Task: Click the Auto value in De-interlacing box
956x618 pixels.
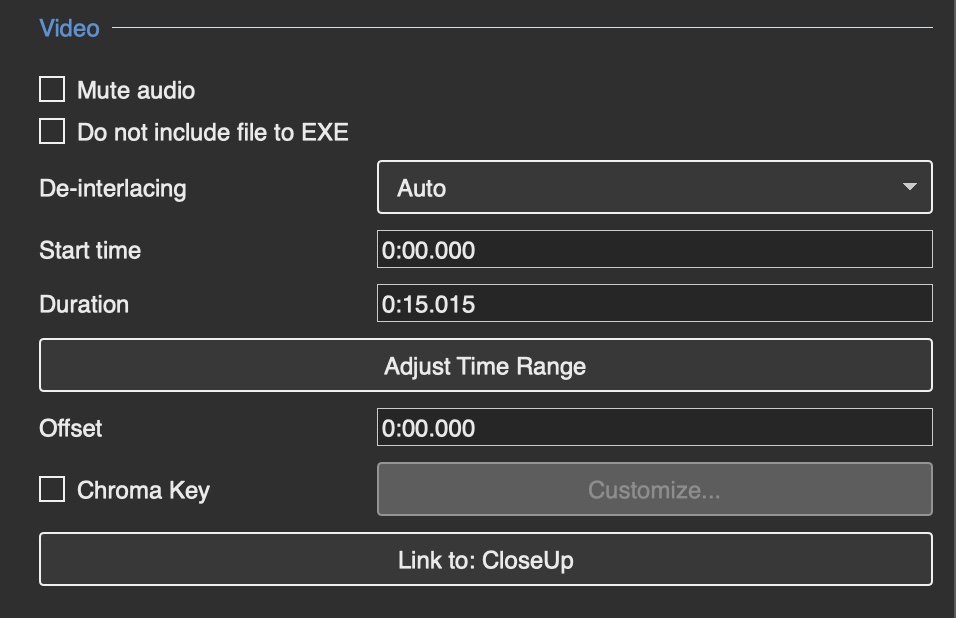Action: click(x=422, y=188)
